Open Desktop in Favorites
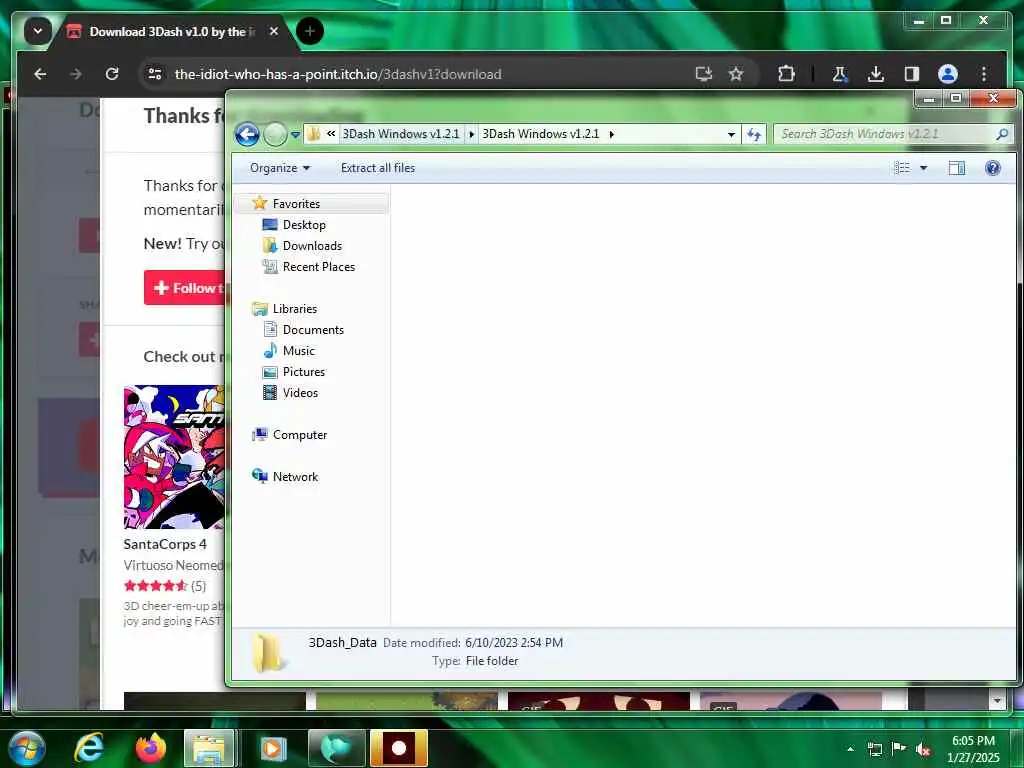 point(304,225)
